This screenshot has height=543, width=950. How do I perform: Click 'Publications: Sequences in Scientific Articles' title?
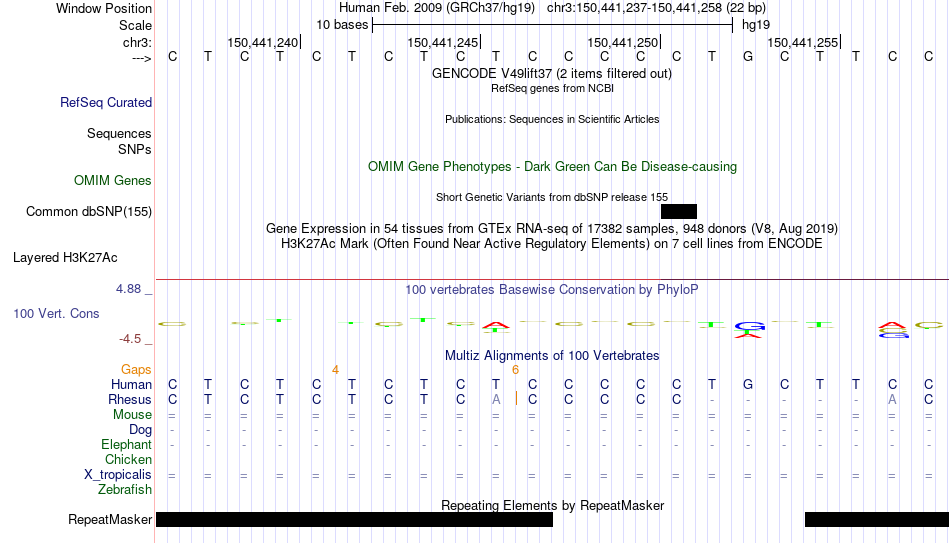[552, 119]
